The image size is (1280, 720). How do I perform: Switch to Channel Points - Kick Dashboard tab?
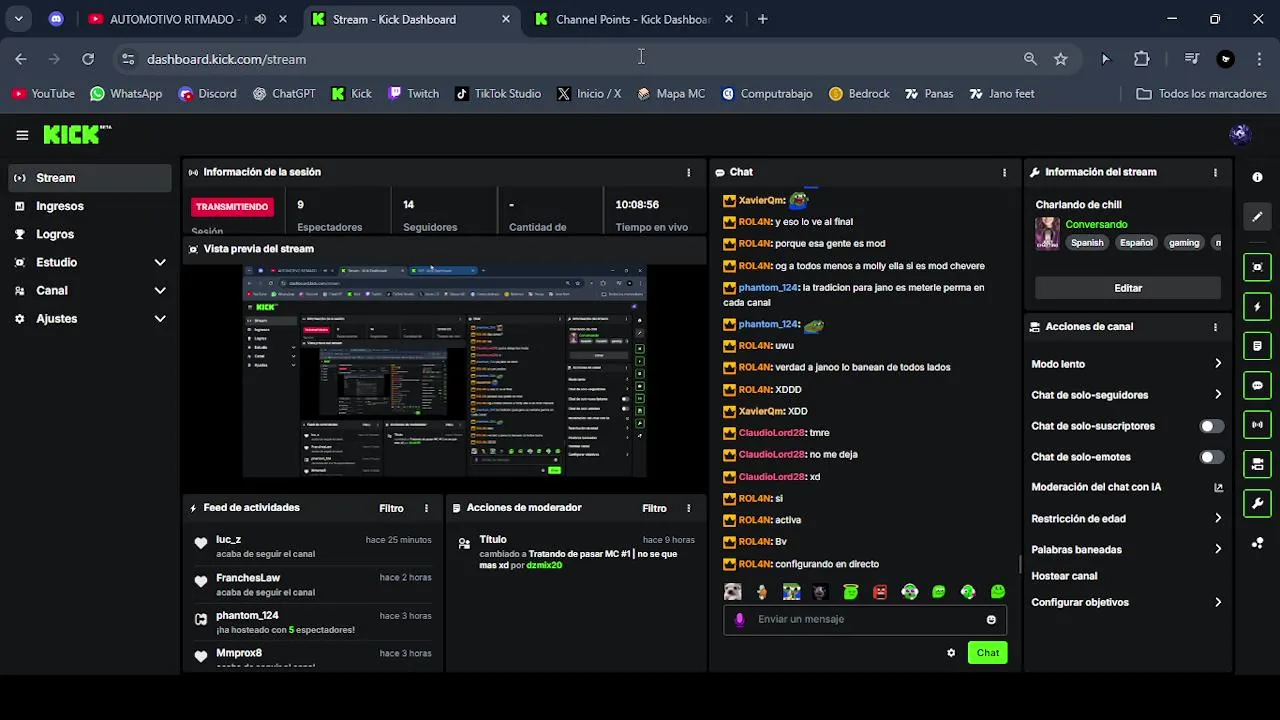coord(634,19)
